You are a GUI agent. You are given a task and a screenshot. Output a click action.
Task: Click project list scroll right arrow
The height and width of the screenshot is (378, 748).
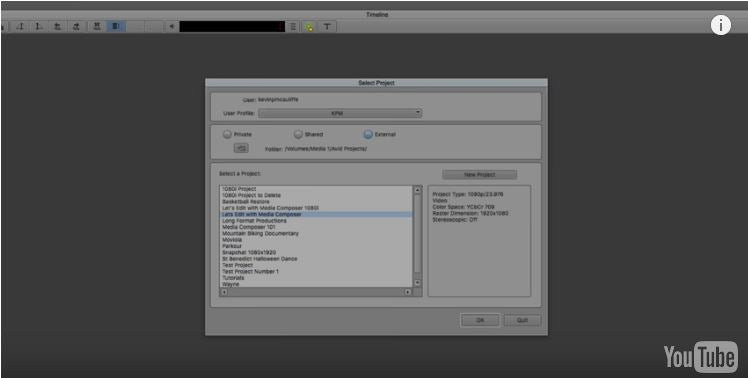(408, 292)
